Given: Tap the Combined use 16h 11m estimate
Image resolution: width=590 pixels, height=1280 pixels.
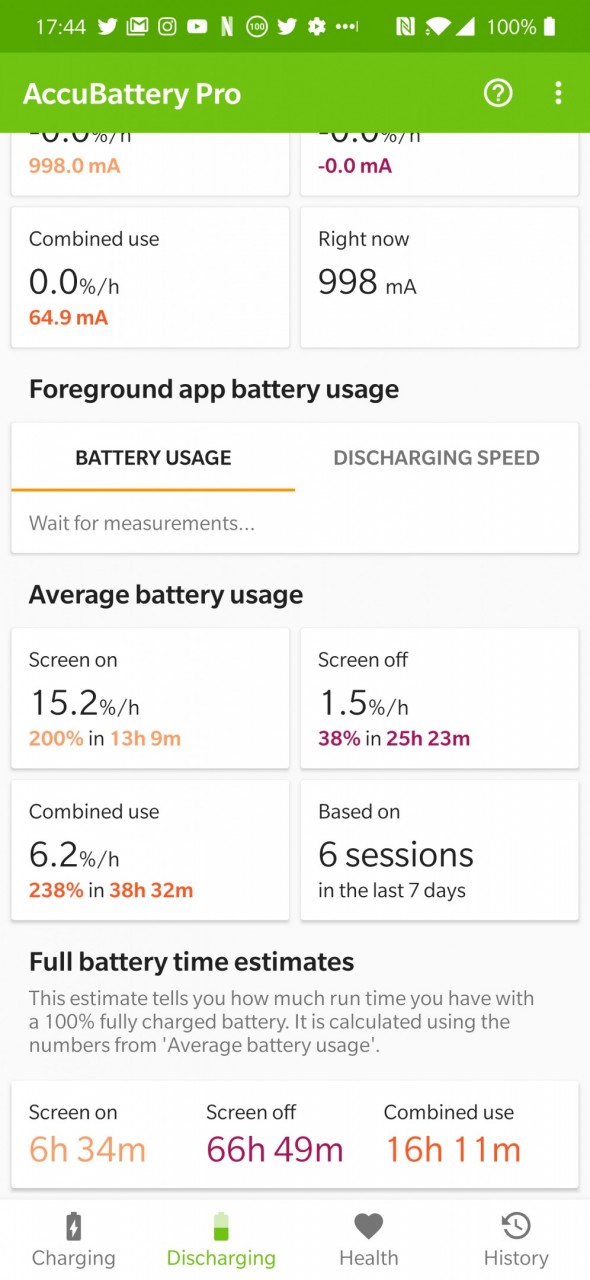Looking at the screenshot, I should tap(453, 1134).
